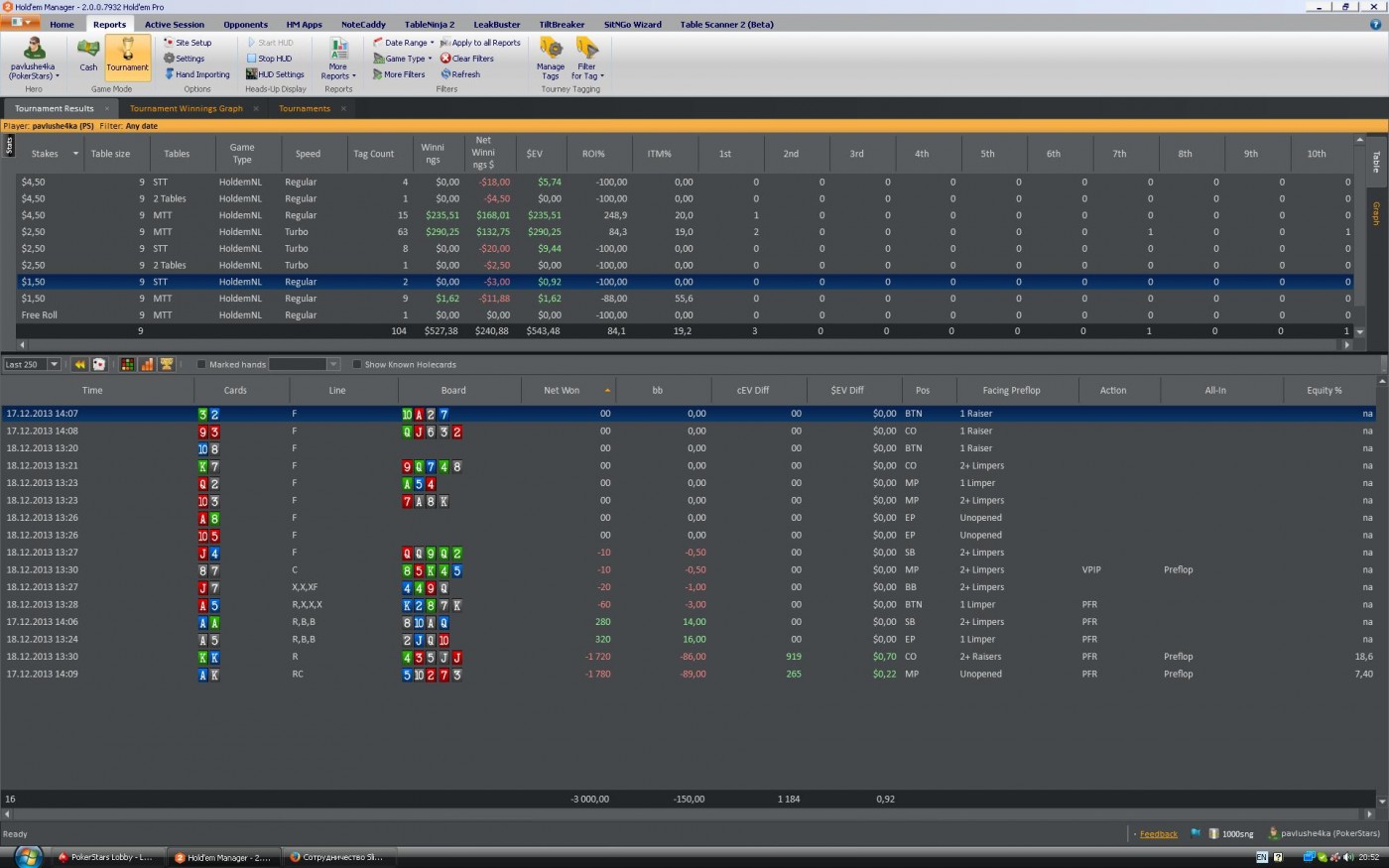The image size is (1389, 868).
Task: Toggle the Marked hands checkbox
Action: [201, 365]
